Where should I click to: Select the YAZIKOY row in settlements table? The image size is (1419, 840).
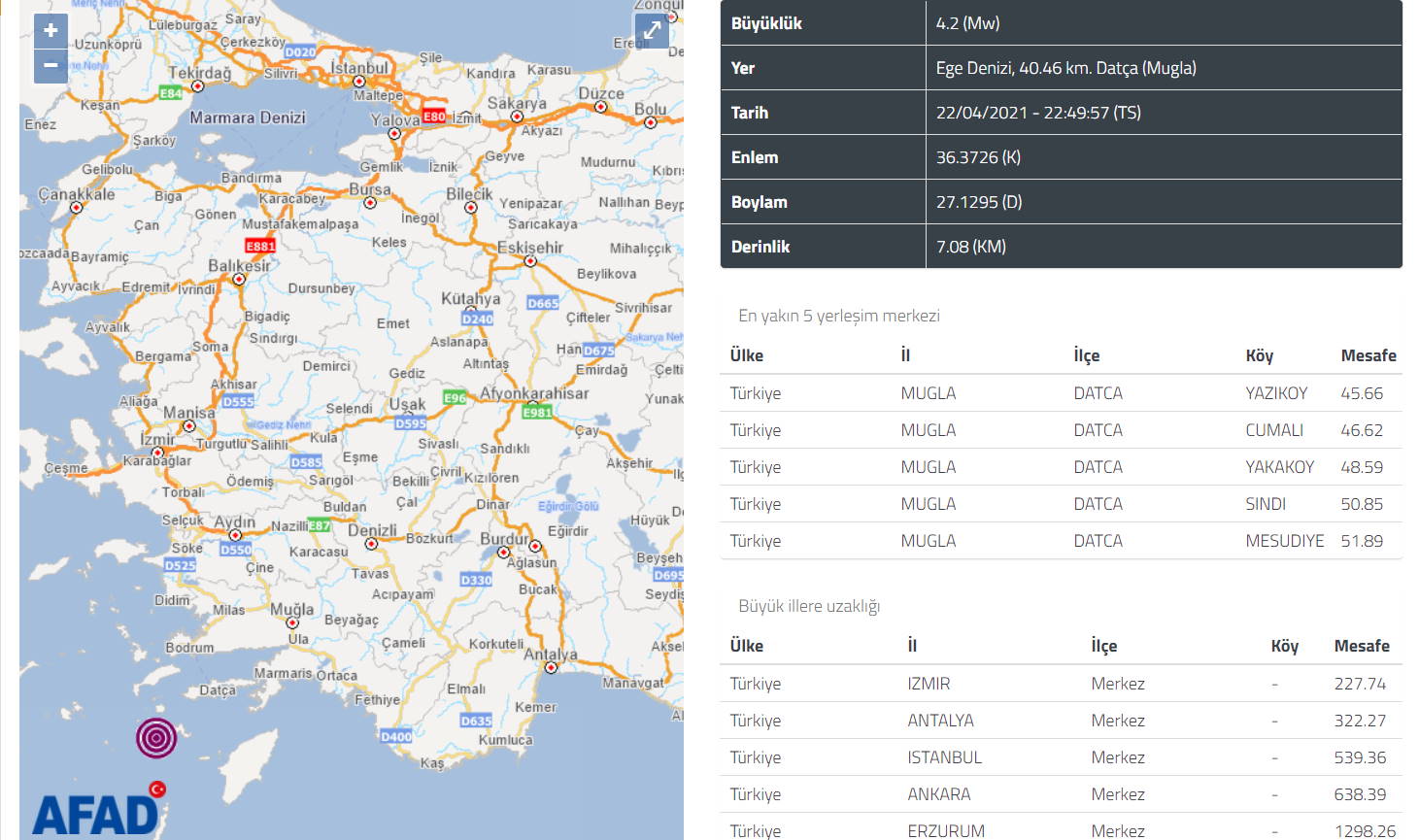tap(1061, 393)
